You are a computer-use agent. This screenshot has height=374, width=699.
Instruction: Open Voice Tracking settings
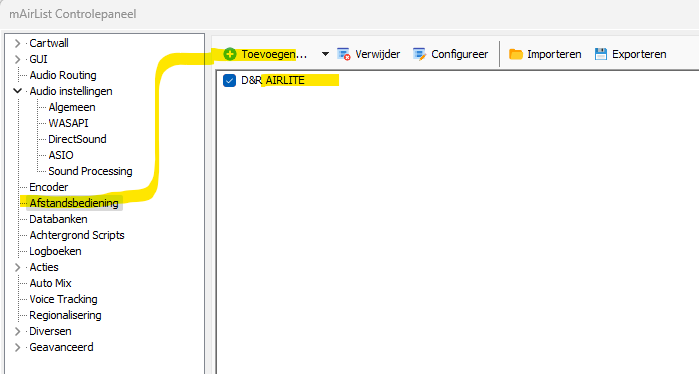pyautogui.click(x=63, y=300)
